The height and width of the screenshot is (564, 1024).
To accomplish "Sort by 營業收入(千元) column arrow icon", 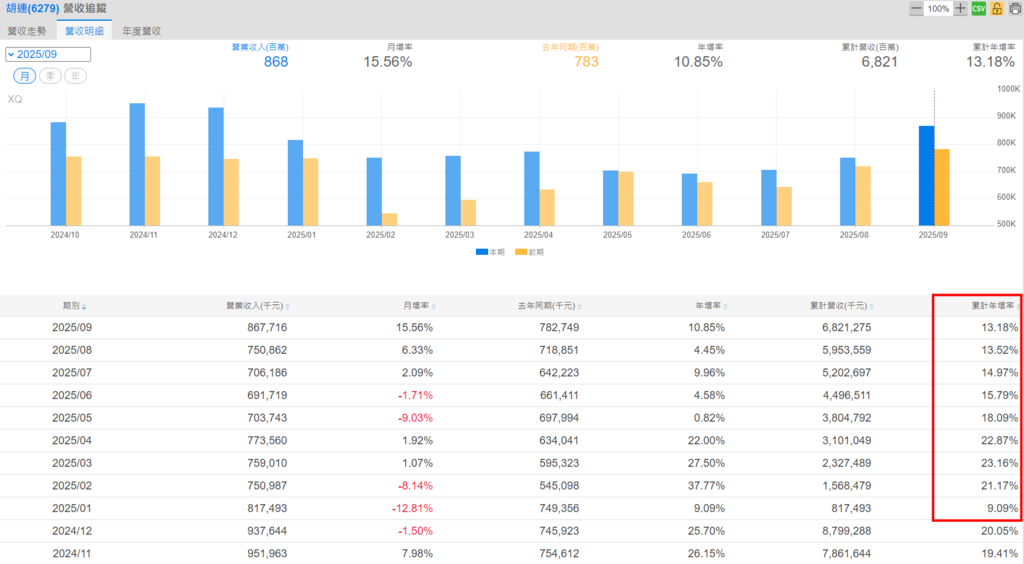I will coord(287,306).
